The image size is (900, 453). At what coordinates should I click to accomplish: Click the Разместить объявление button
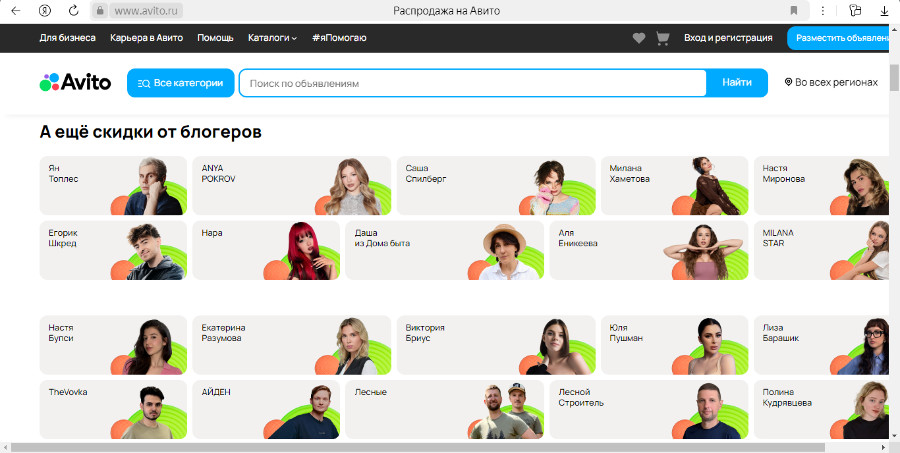pyautogui.click(x=842, y=38)
